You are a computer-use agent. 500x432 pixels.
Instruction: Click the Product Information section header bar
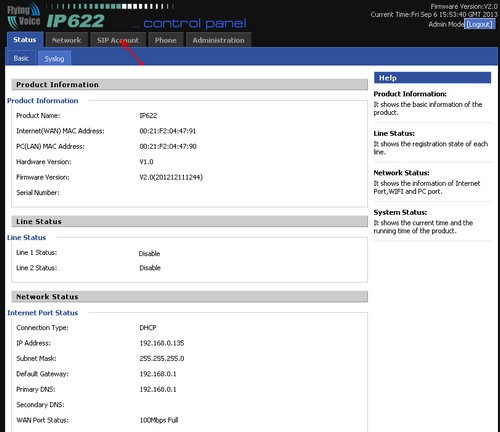(x=189, y=85)
